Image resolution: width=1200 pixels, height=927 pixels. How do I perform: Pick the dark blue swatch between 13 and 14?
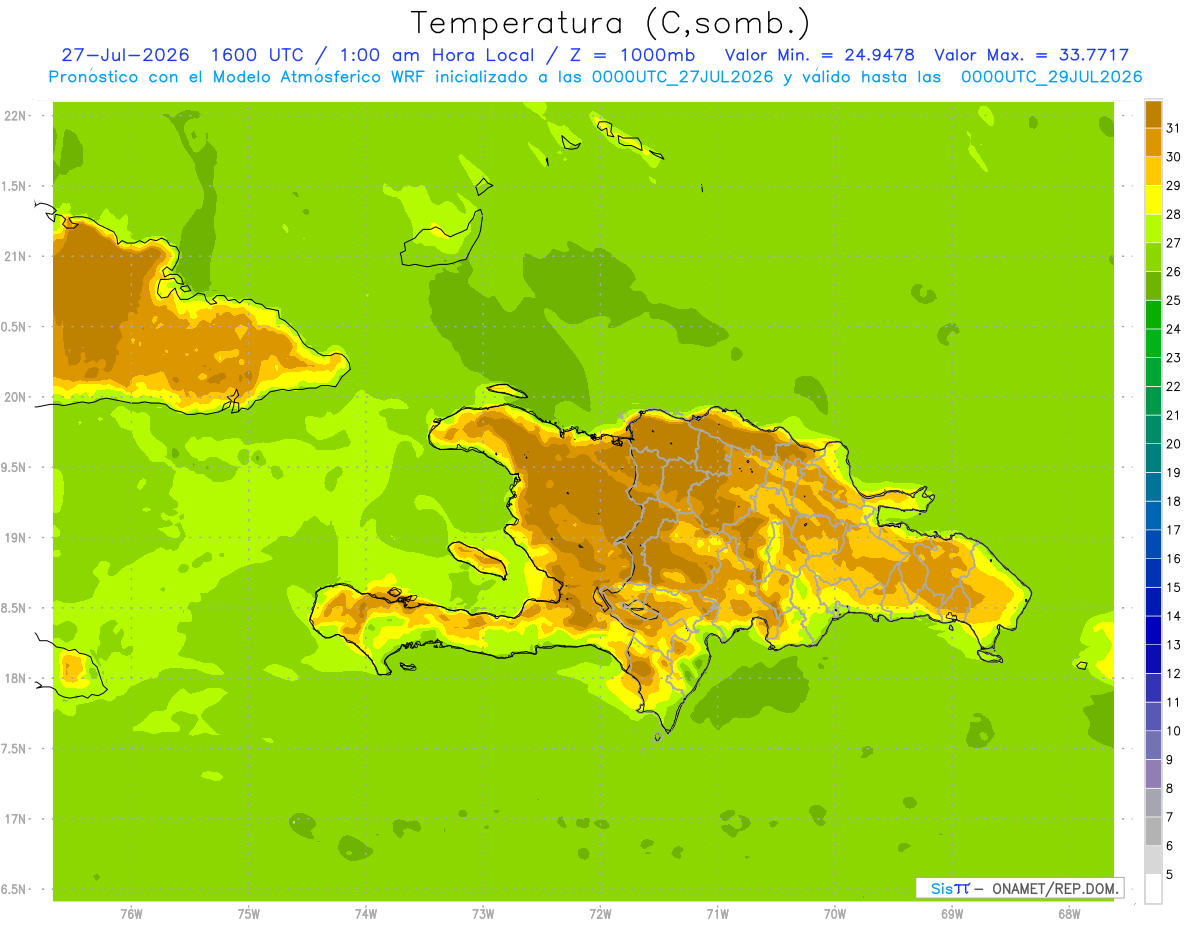point(1153,631)
